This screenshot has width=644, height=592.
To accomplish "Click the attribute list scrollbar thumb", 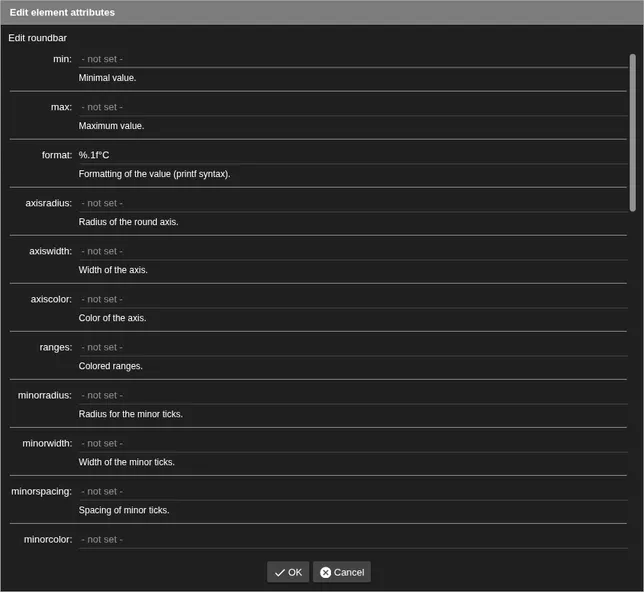I will pyautogui.click(x=632, y=133).
